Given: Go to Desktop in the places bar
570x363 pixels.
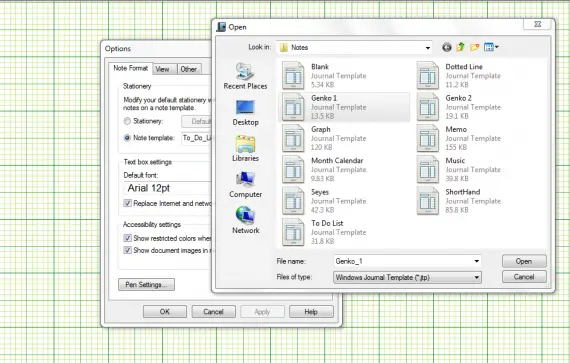Looking at the screenshot, I should (x=245, y=113).
